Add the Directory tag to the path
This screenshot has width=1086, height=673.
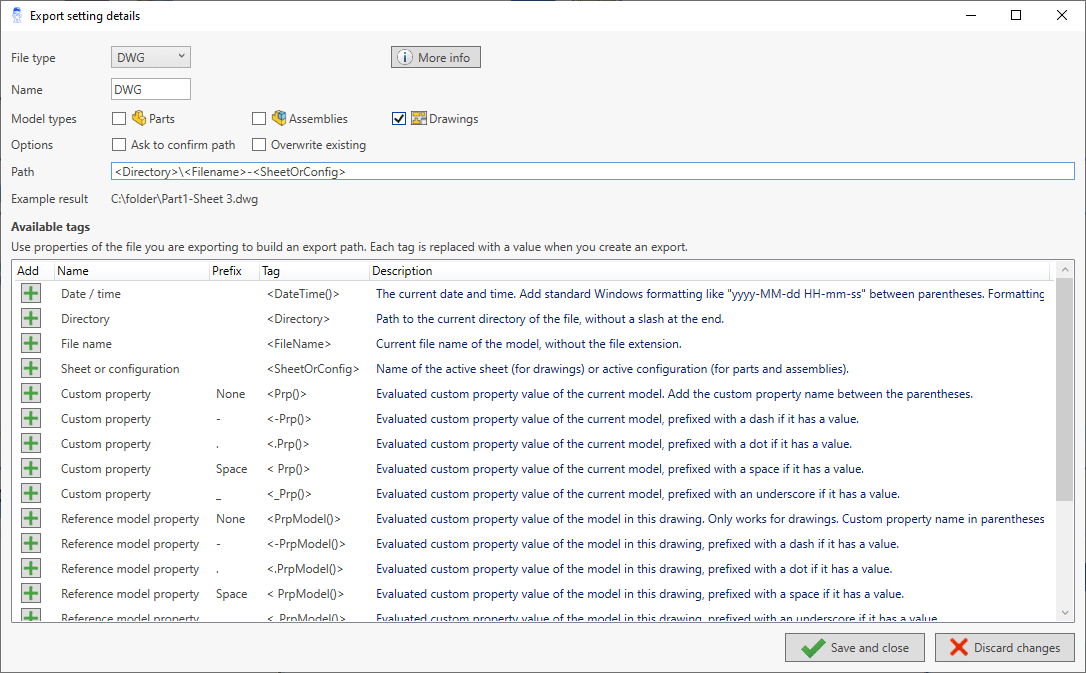30,318
